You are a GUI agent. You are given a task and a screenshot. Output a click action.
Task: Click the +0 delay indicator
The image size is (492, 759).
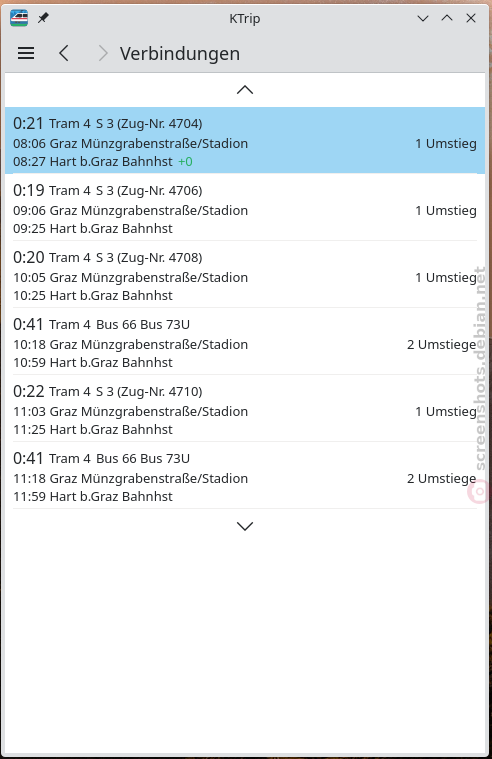click(185, 162)
